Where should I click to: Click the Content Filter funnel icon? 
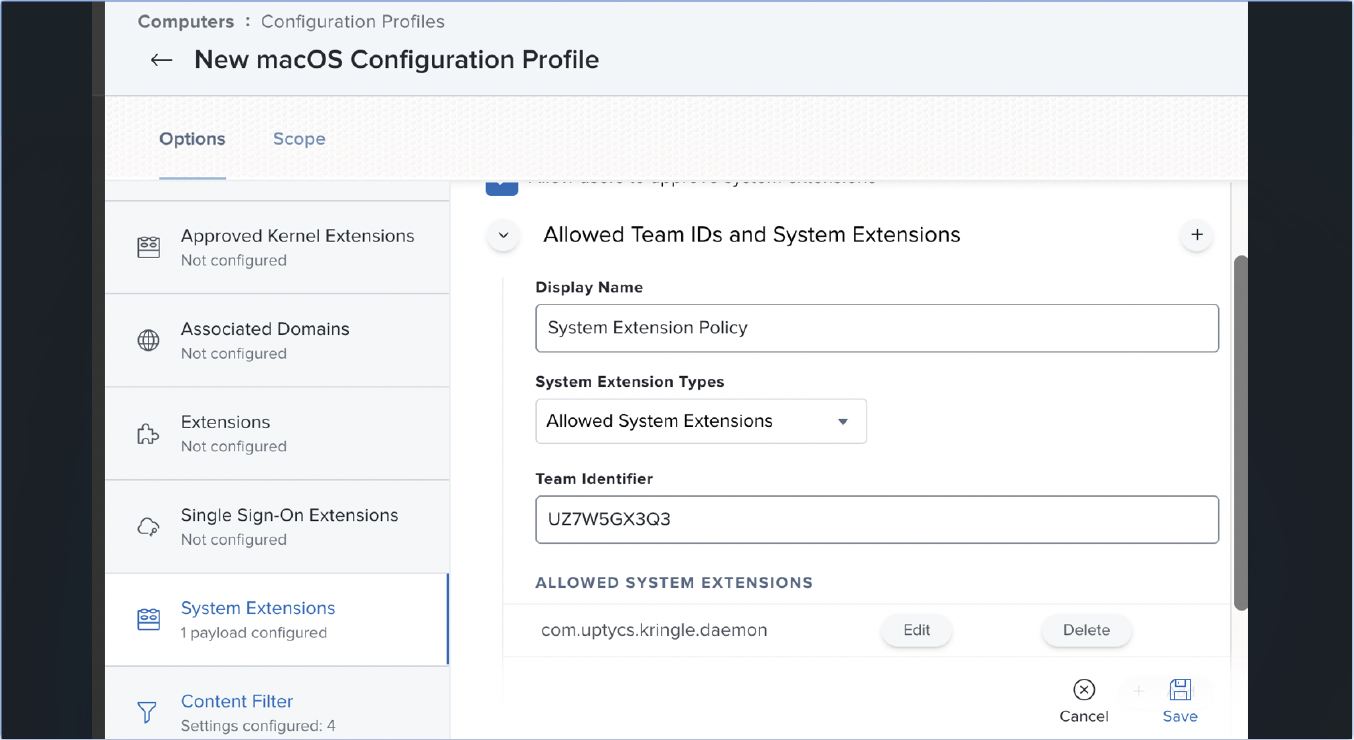point(148,712)
